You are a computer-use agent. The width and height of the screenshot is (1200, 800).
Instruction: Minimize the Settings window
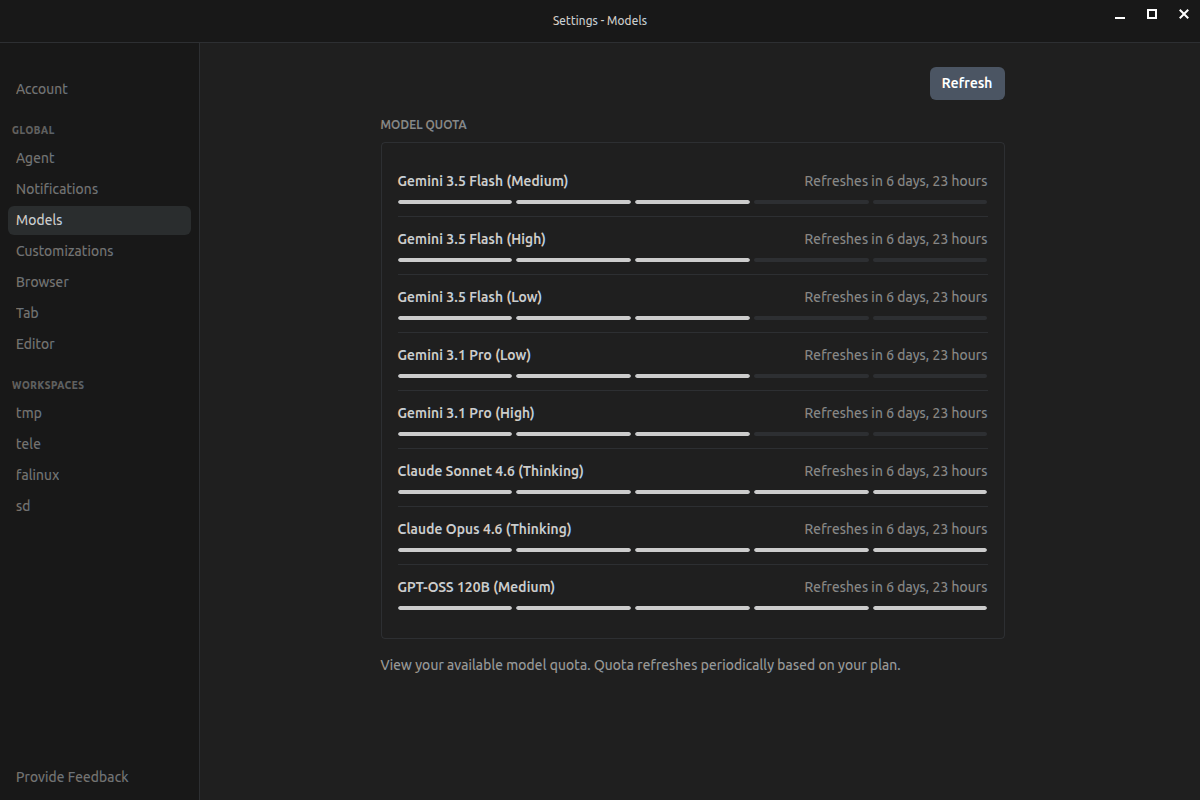point(1118,15)
